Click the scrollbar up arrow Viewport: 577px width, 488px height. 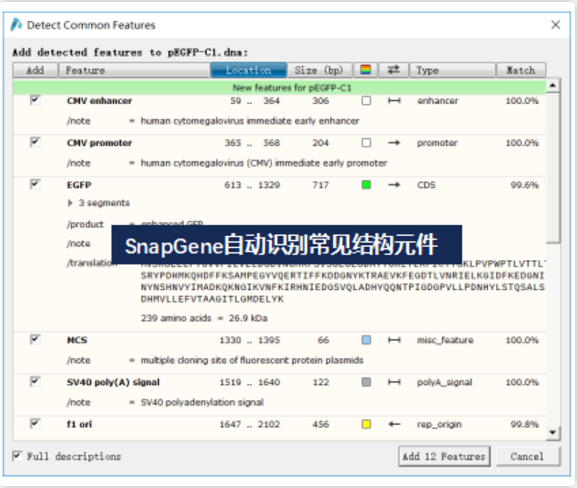pyautogui.click(x=553, y=86)
